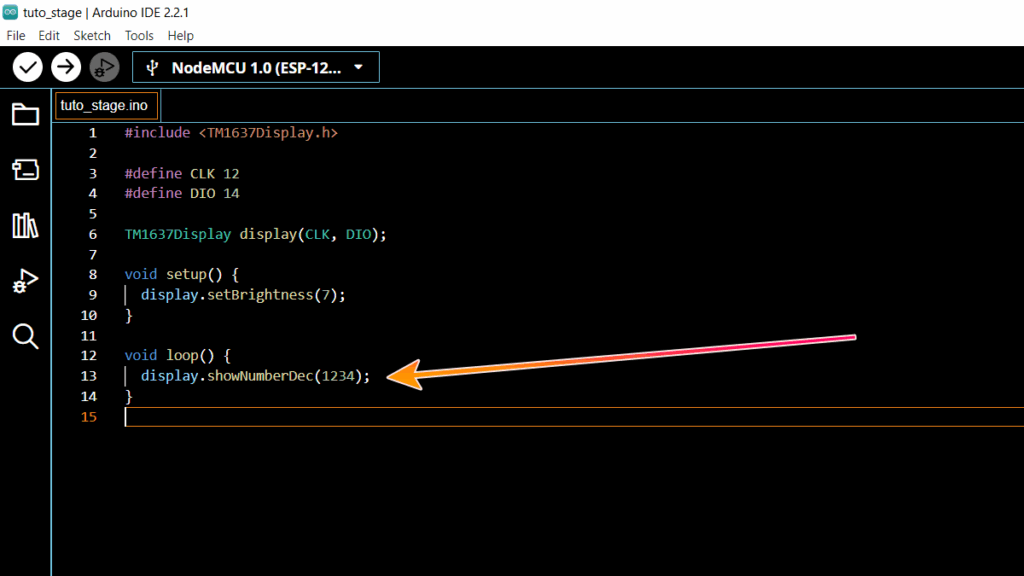This screenshot has height=576, width=1024.
Task: Open the Boards Manager sidebar icon
Action: click(25, 170)
